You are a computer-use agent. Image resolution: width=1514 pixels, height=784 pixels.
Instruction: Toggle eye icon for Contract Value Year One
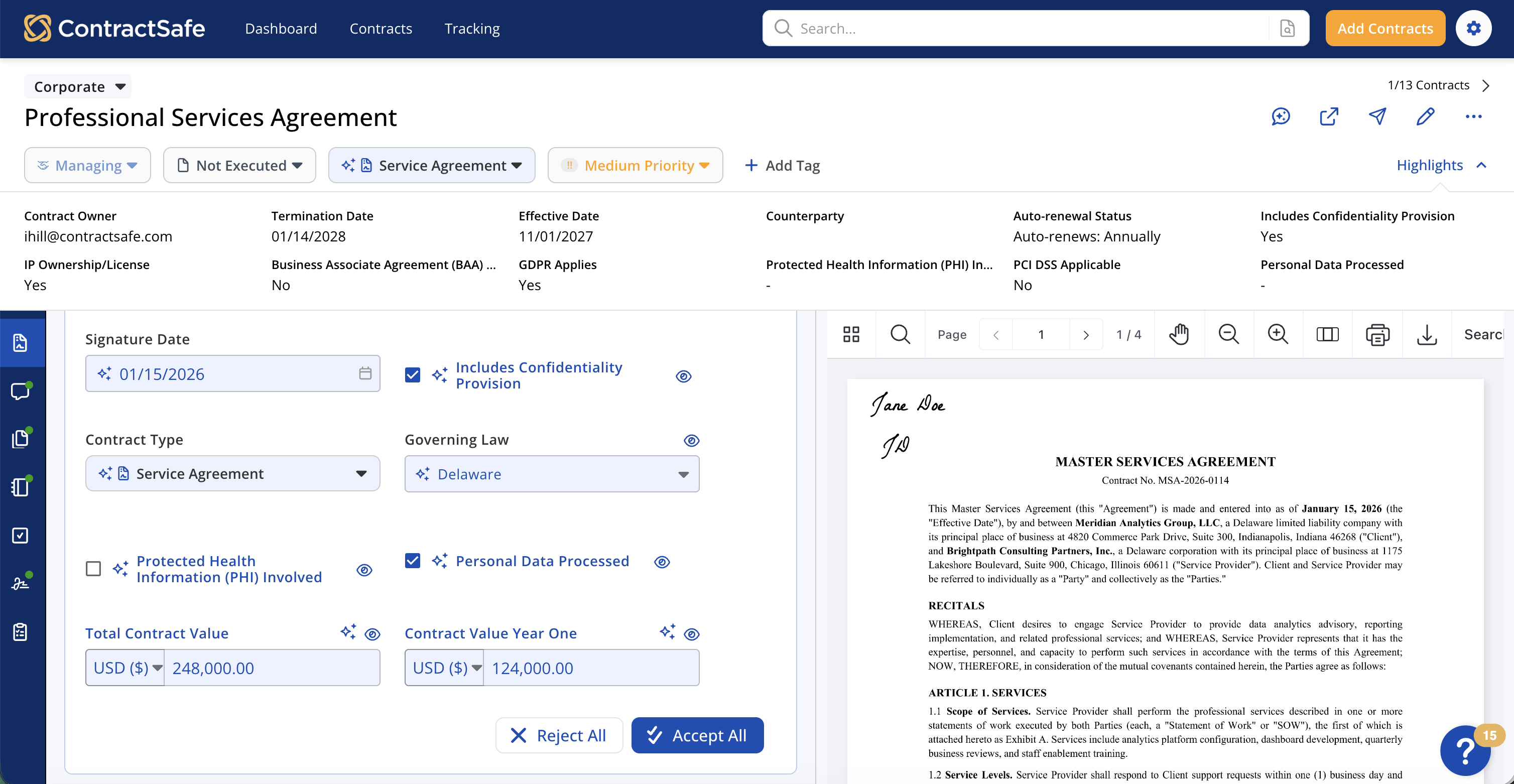tap(691, 634)
